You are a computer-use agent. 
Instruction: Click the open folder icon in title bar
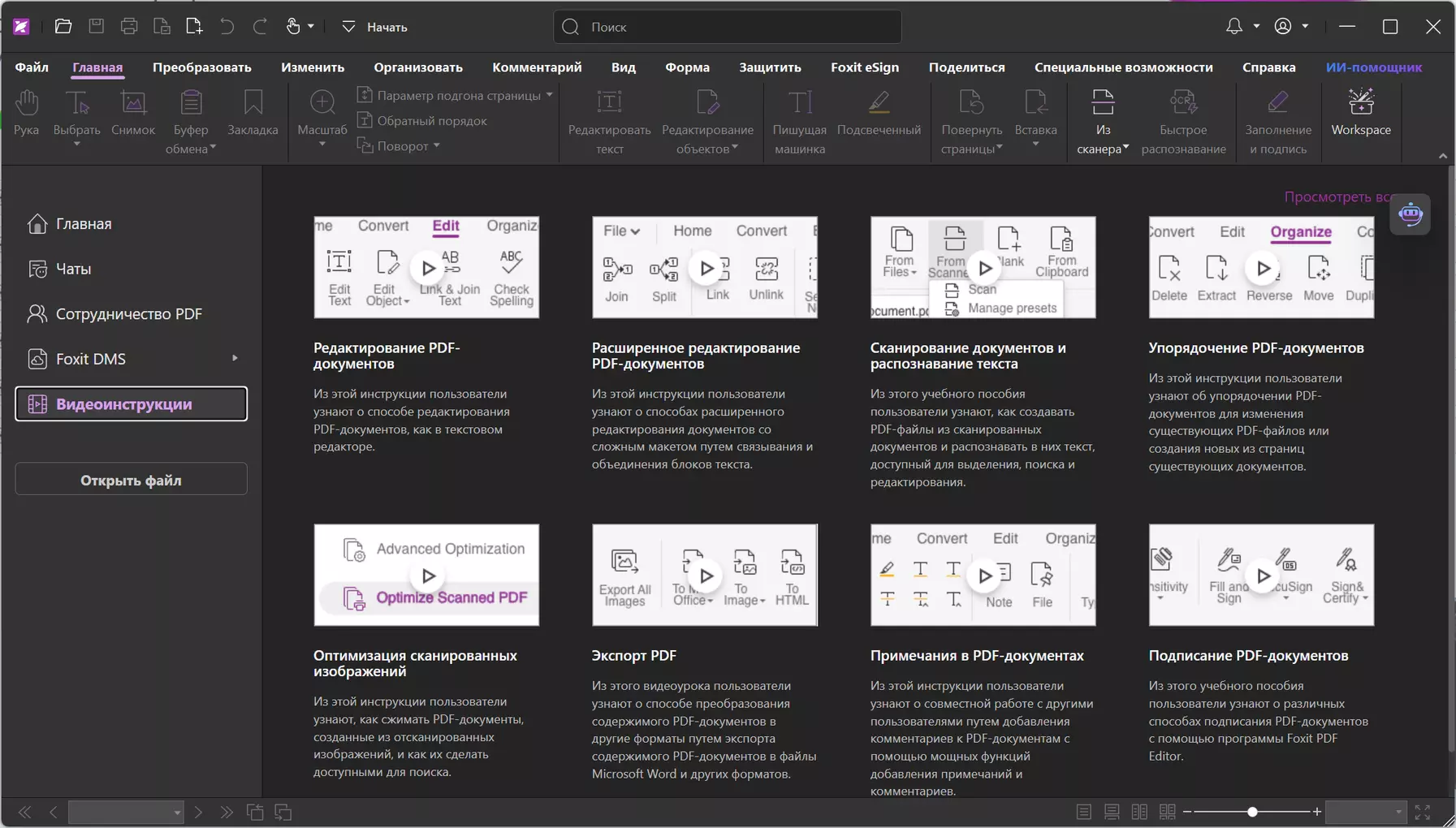[x=63, y=26]
